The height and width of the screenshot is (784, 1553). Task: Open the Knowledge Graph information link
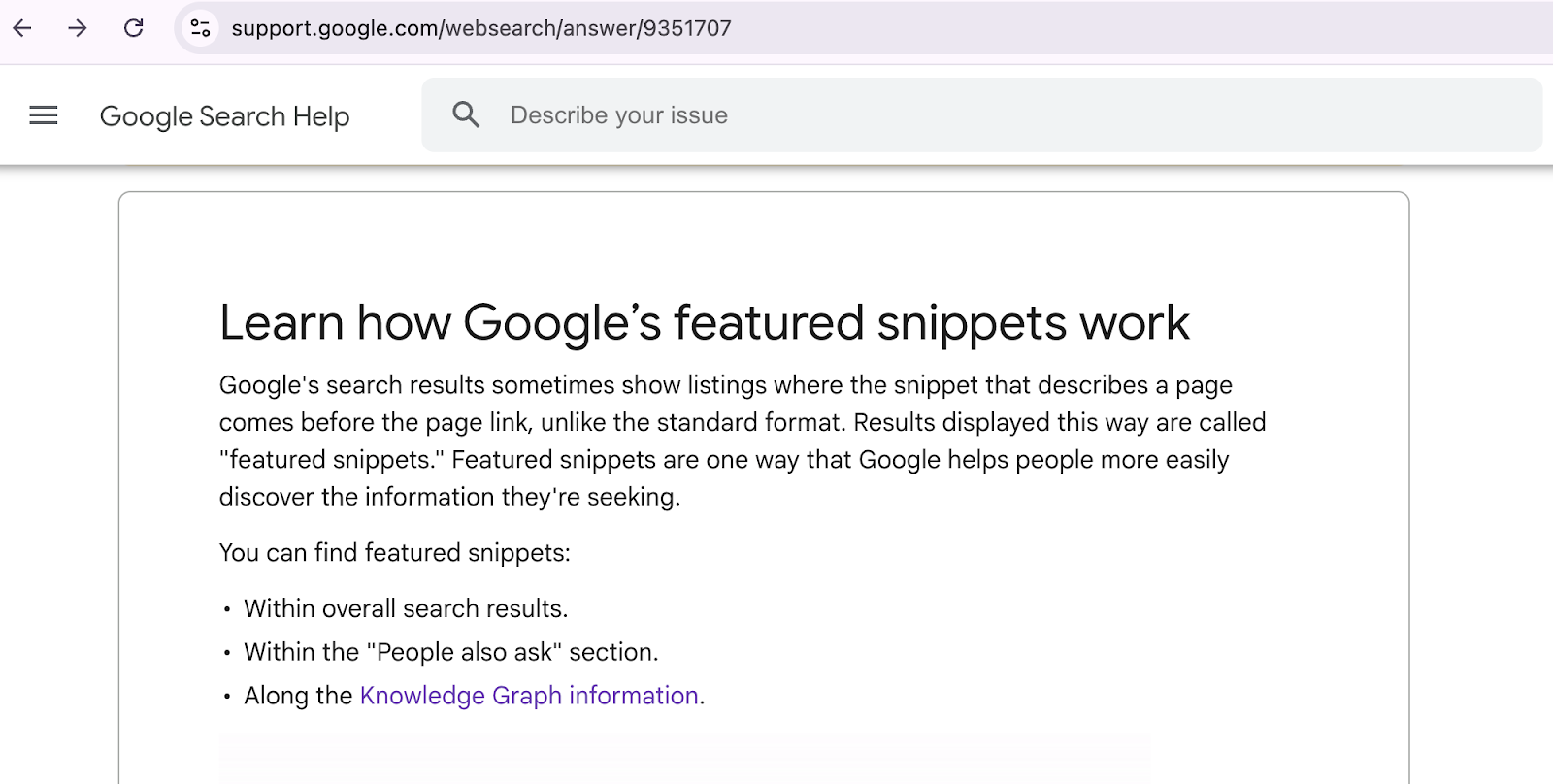(529, 696)
